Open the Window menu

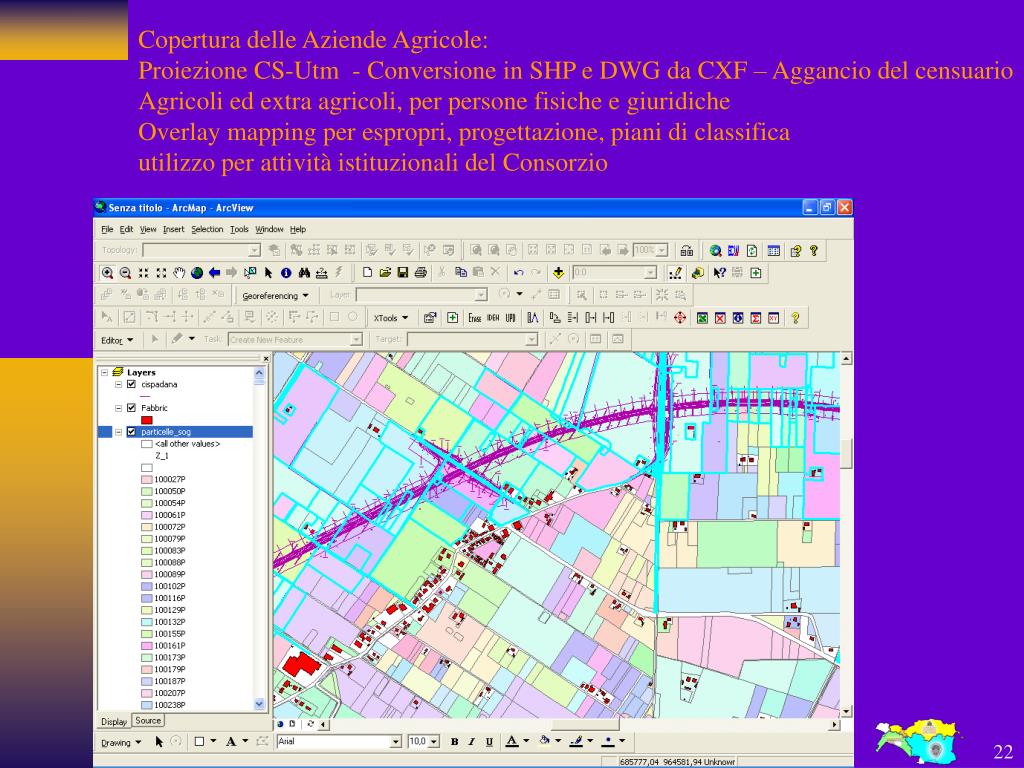click(269, 229)
